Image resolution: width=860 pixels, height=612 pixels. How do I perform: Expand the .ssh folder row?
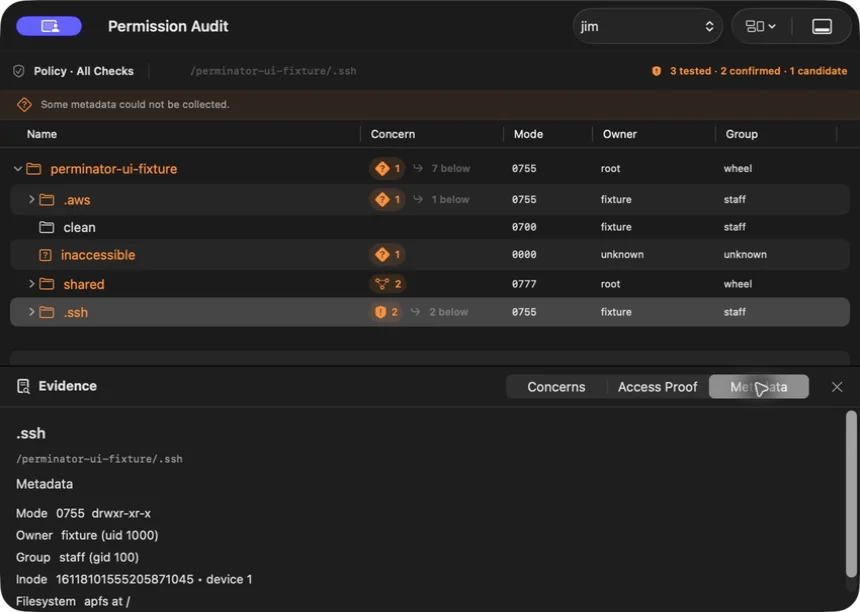31,311
